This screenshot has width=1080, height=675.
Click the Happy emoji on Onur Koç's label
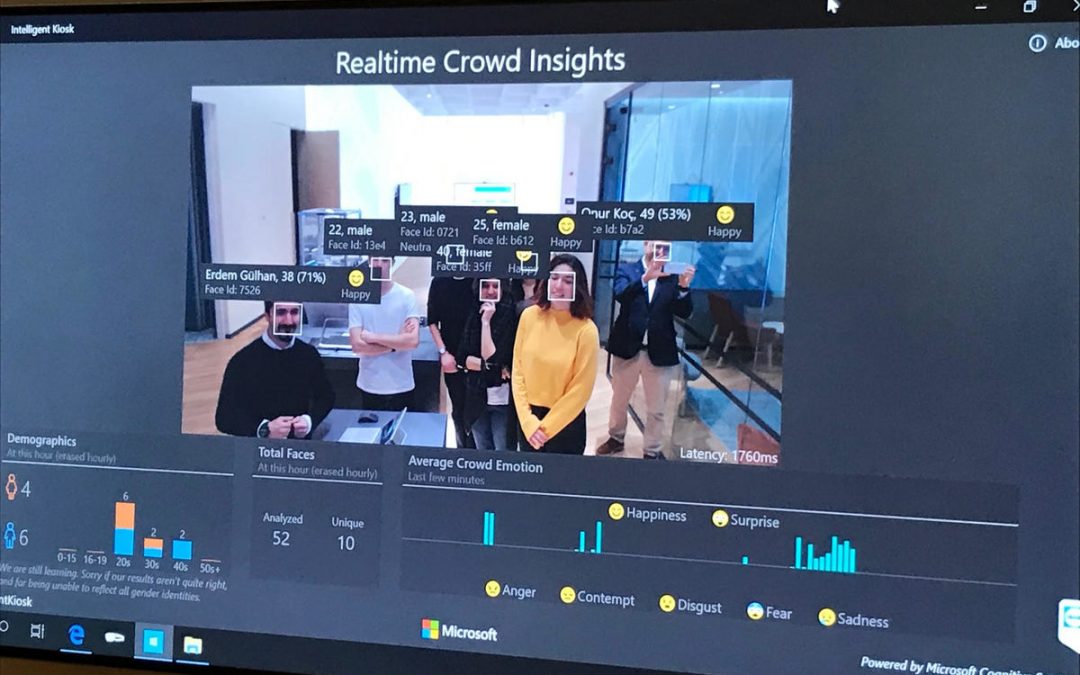click(725, 215)
